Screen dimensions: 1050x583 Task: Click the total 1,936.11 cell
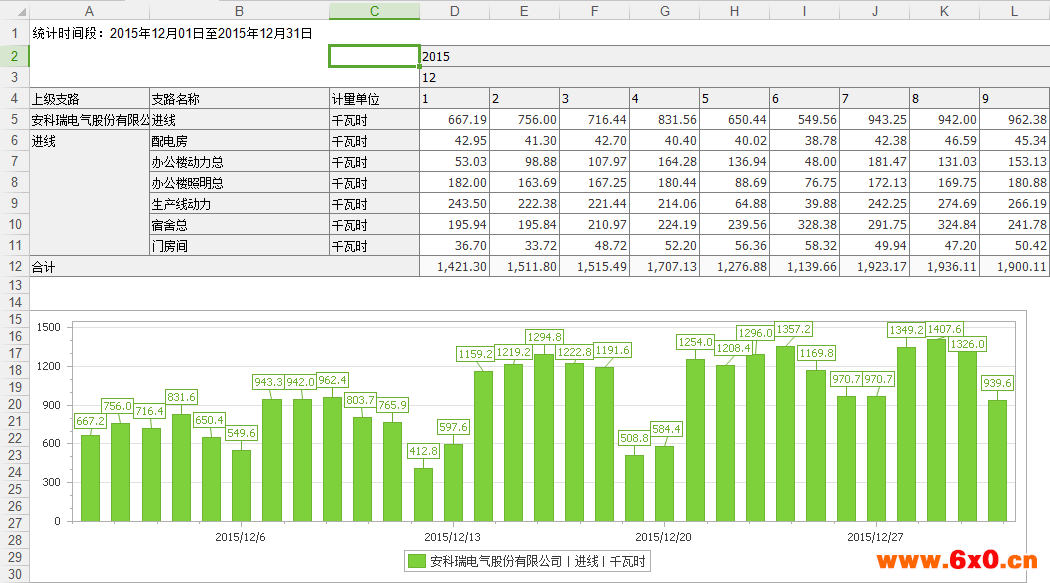944,266
